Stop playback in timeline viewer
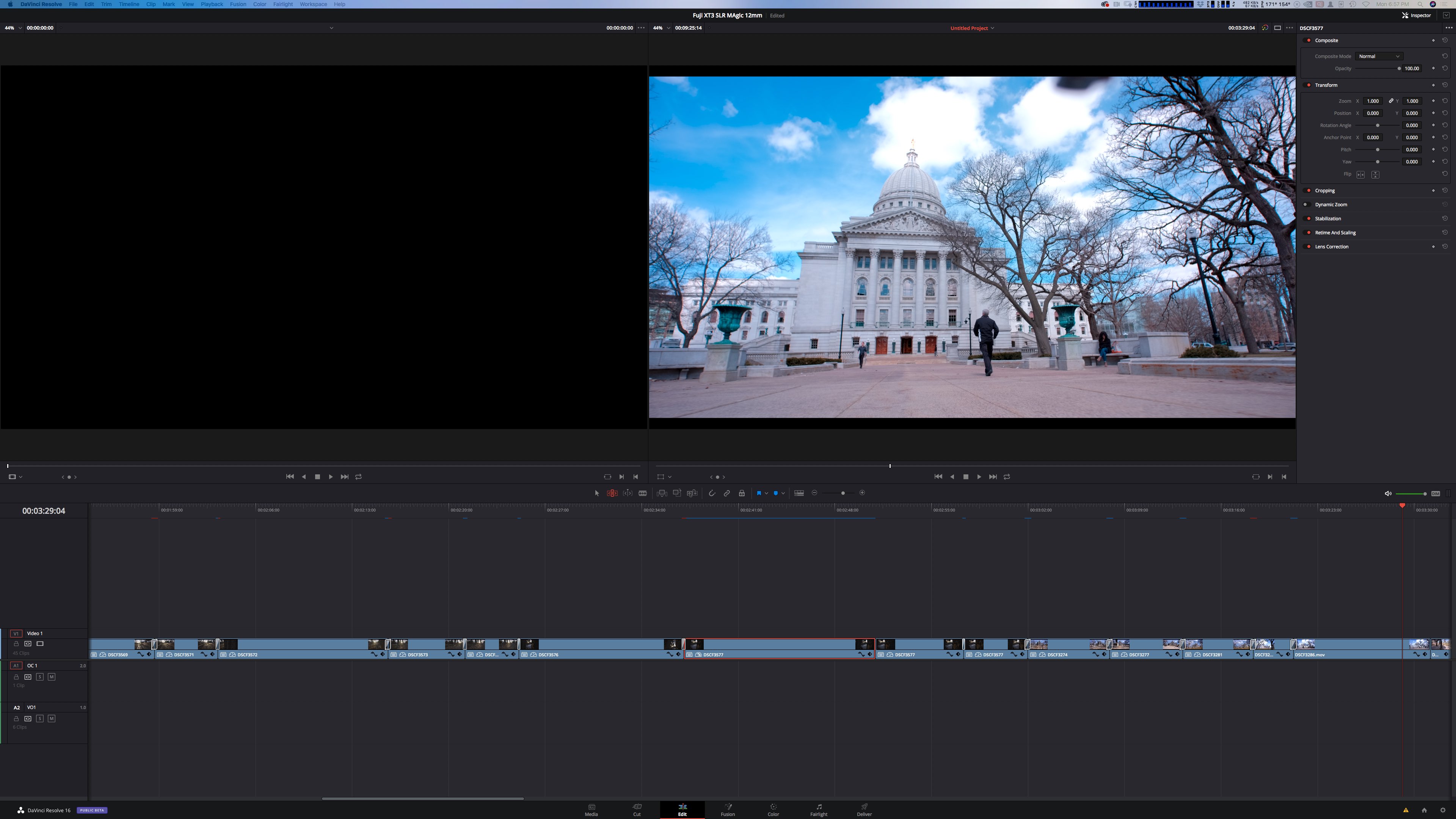1456x819 pixels. coord(965,477)
